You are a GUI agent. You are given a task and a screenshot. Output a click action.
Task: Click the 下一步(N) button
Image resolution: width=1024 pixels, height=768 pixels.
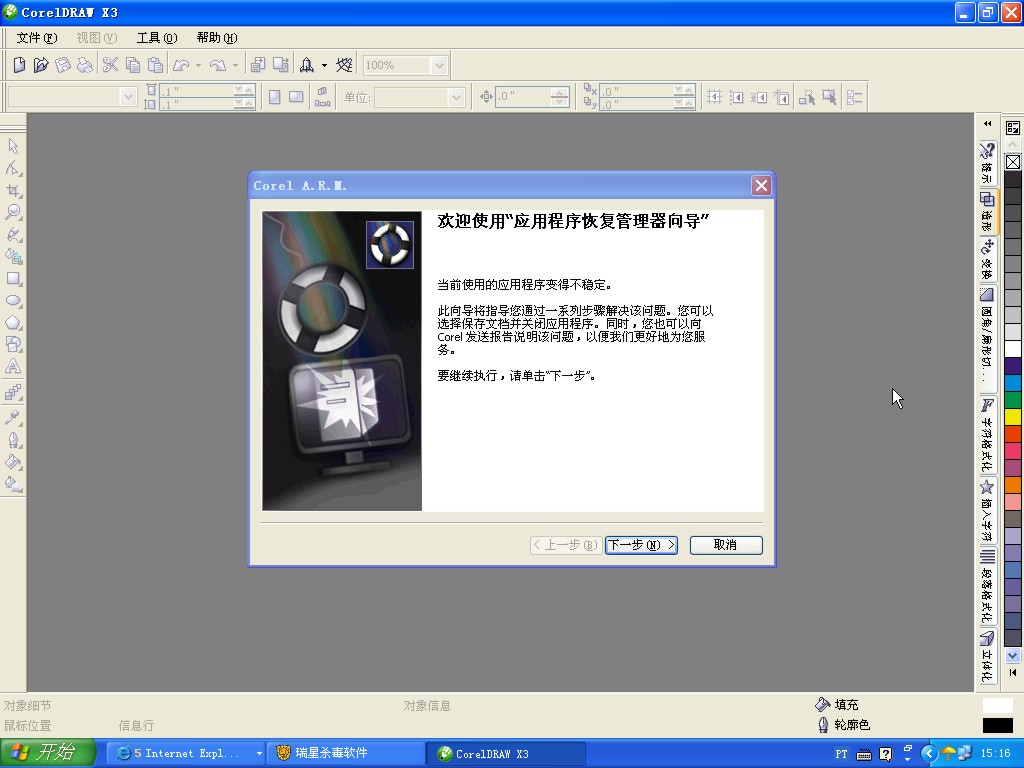coord(641,545)
